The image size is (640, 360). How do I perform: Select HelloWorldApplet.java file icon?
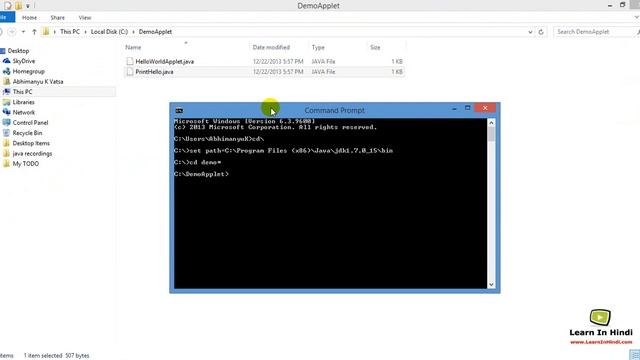(130, 61)
